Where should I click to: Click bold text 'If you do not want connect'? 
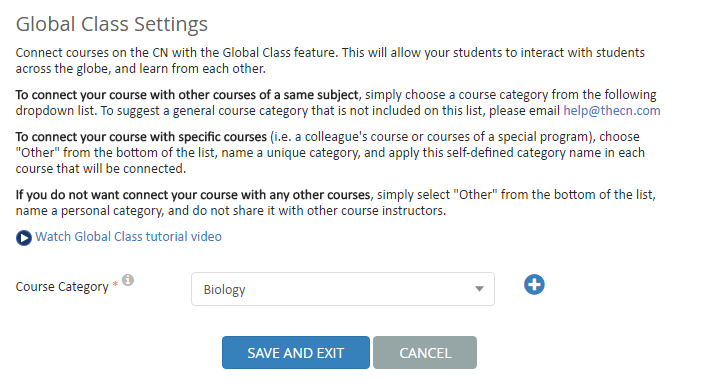pos(193,195)
